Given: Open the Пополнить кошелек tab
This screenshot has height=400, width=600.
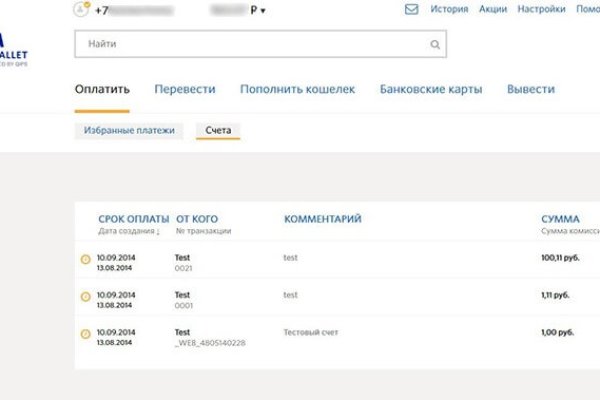Looking at the screenshot, I should point(297,89).
